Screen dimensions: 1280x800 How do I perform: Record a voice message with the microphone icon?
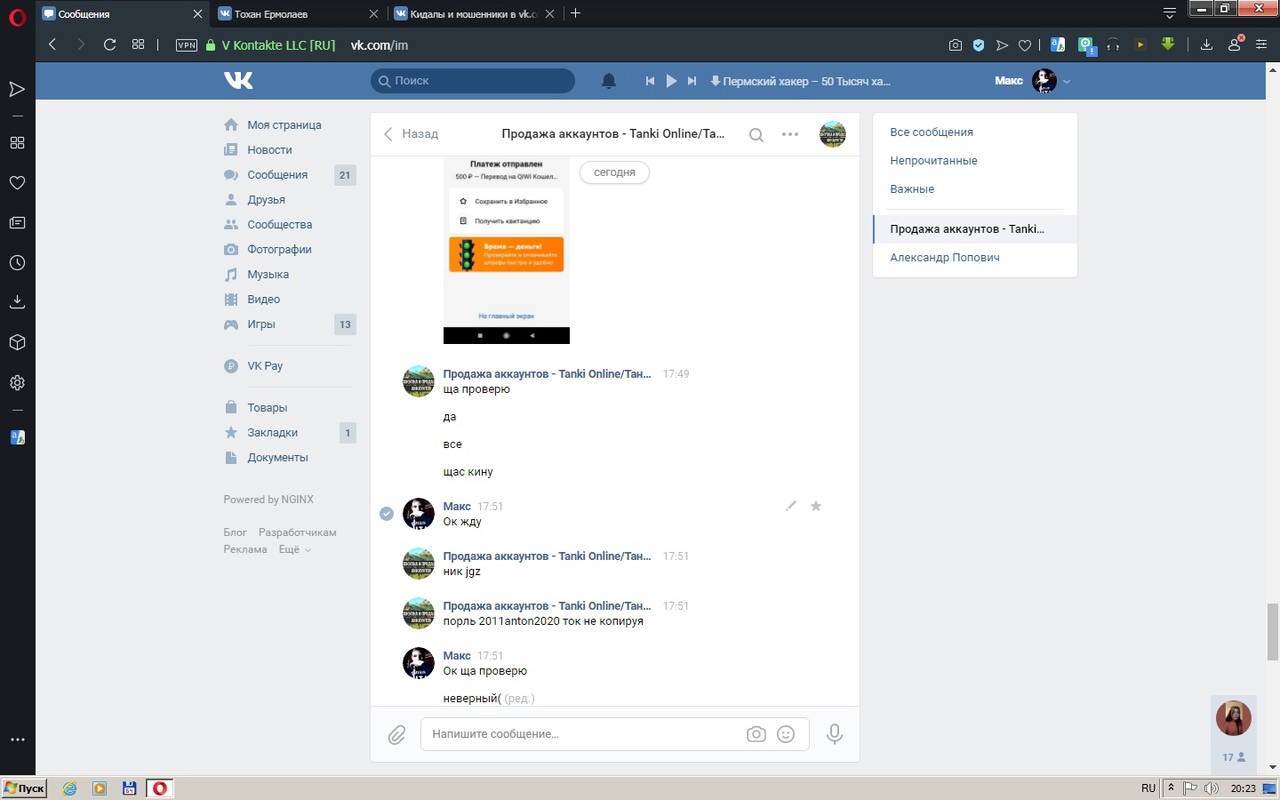[x=834, y=734]
